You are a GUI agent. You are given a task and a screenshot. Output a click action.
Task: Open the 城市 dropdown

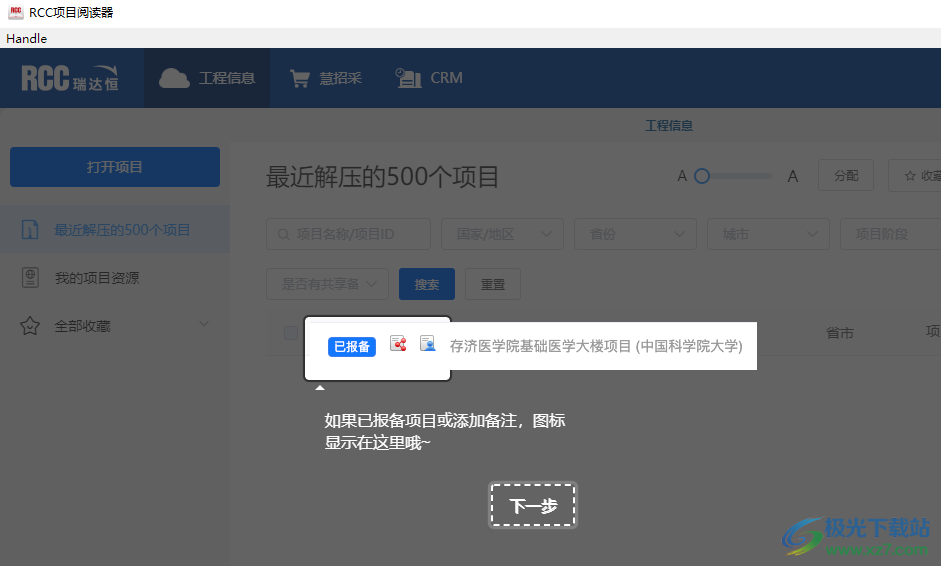click(x=769, y=234)
